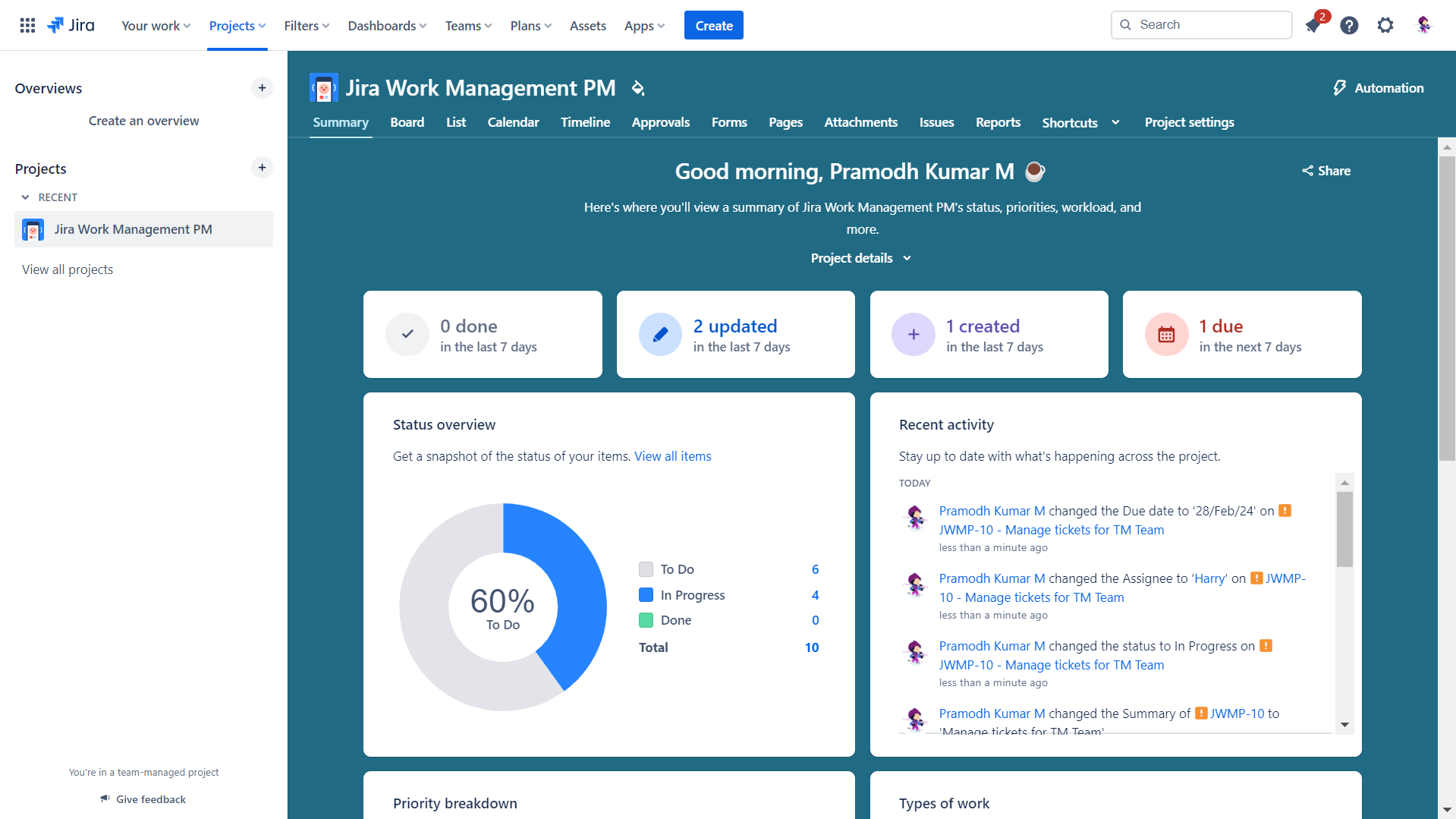
Task: Open the help question mark icon
Action: click(1349, 25)
